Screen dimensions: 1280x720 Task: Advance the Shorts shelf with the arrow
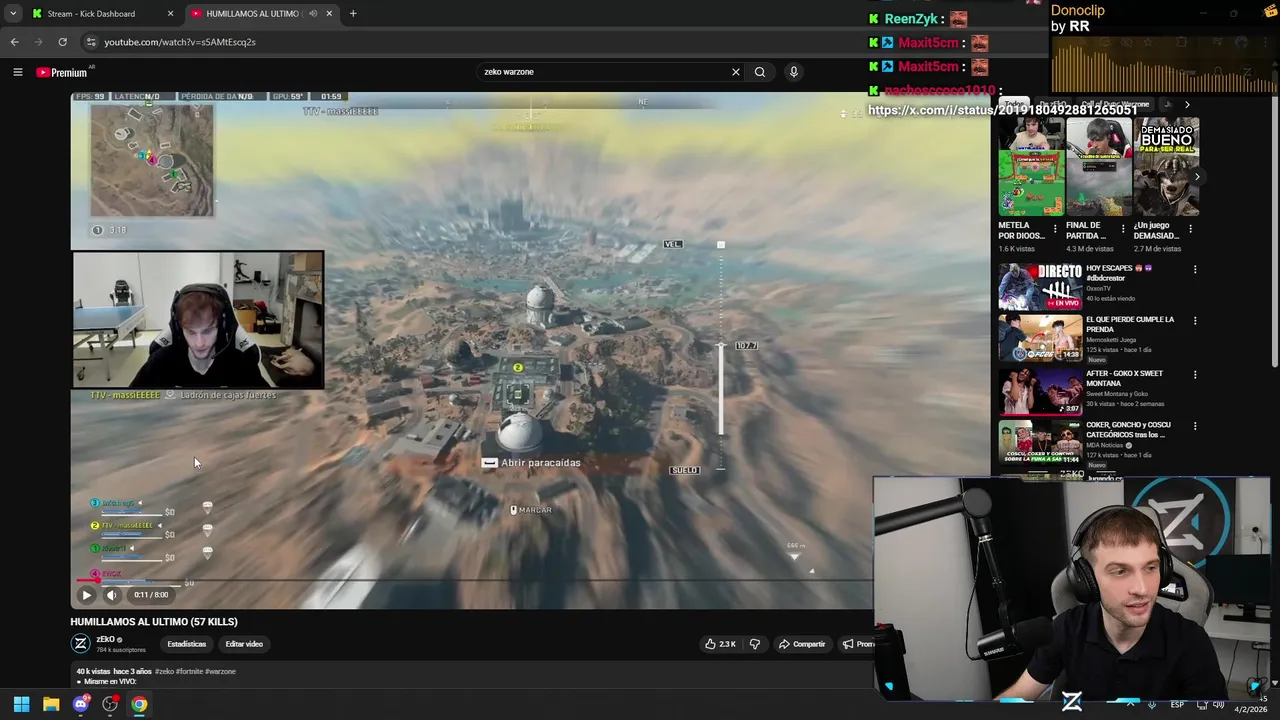pyautogui.click(x=1197, y=177)
